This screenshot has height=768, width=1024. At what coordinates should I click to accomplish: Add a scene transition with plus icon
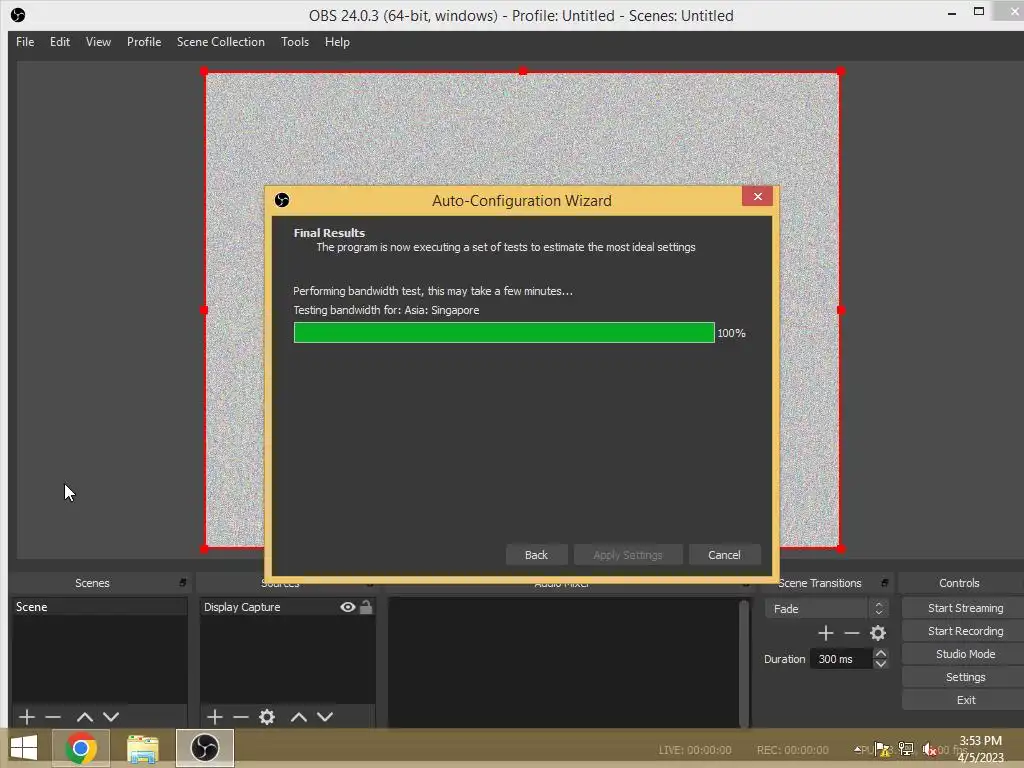pos(825,633)
